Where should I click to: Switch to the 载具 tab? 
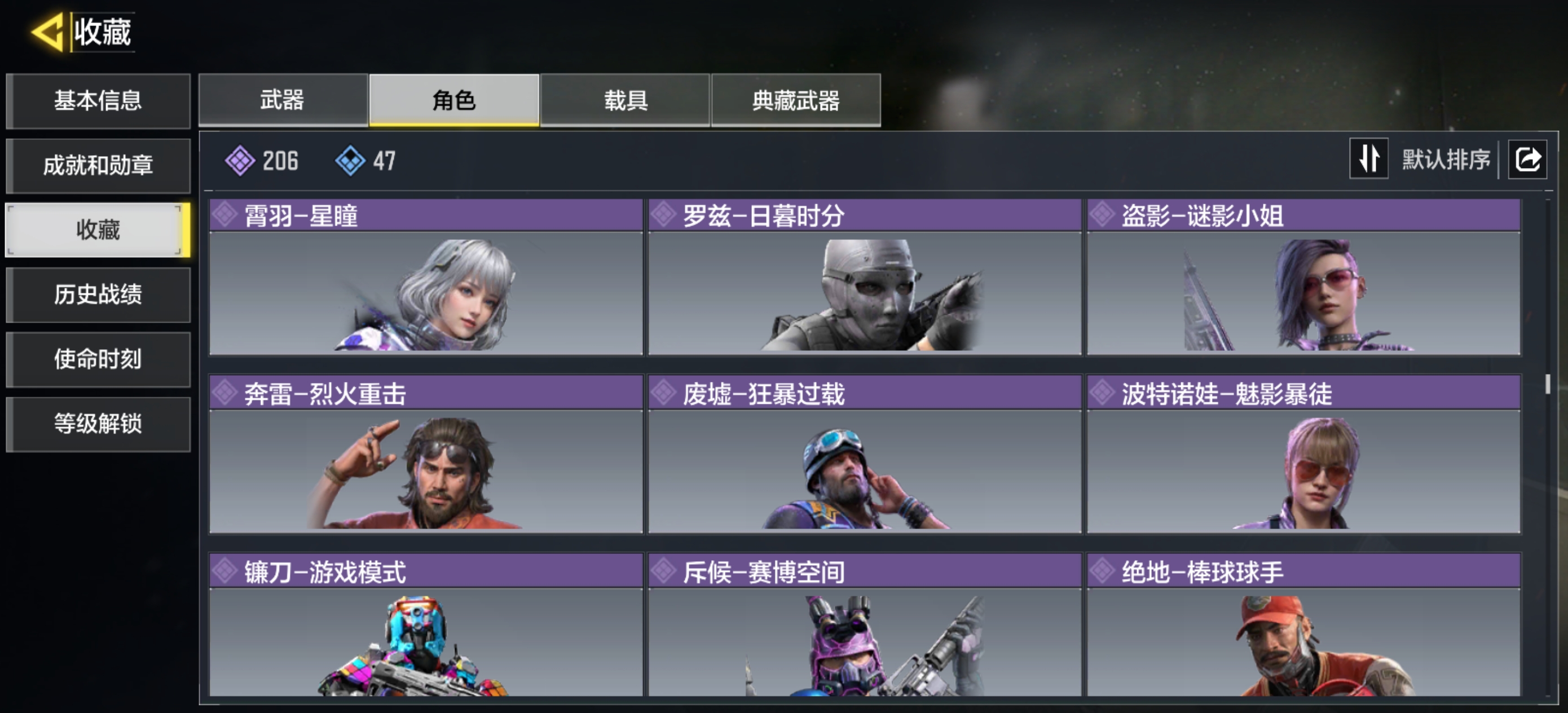625,100
